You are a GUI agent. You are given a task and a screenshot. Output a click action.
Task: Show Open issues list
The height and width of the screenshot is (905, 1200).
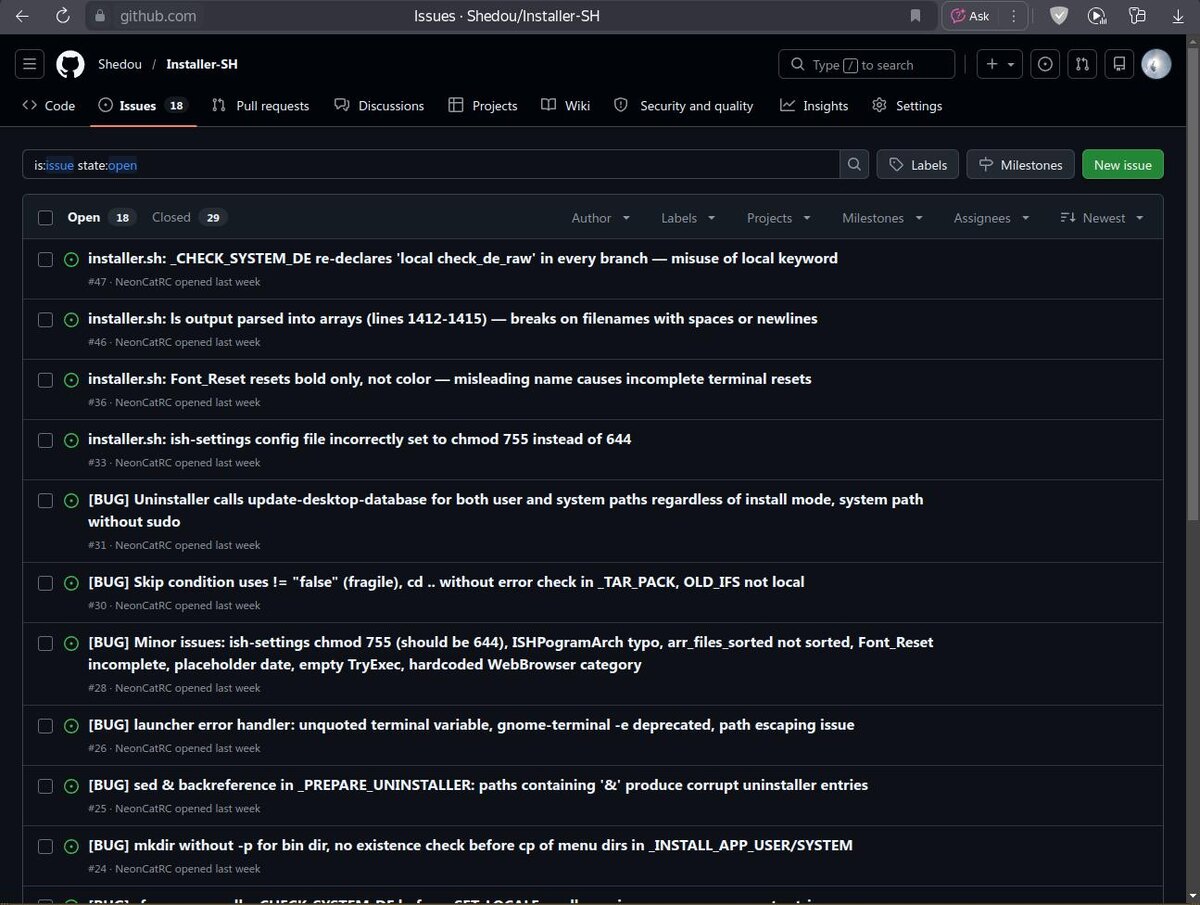point(102,217)
